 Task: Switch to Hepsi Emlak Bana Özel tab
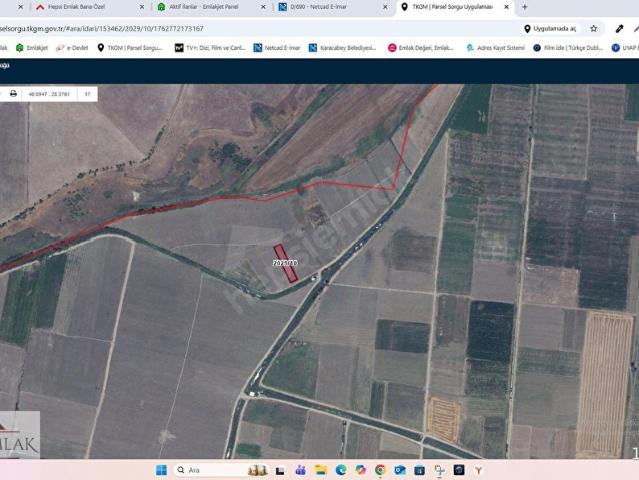pyautogui.click(x=83, y=7)
